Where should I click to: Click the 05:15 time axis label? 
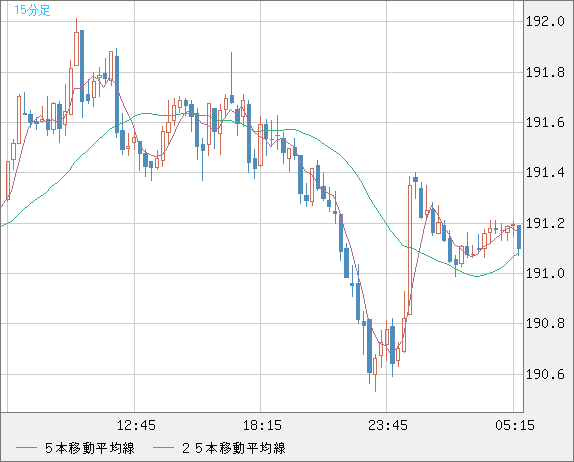tap(515, 425)
